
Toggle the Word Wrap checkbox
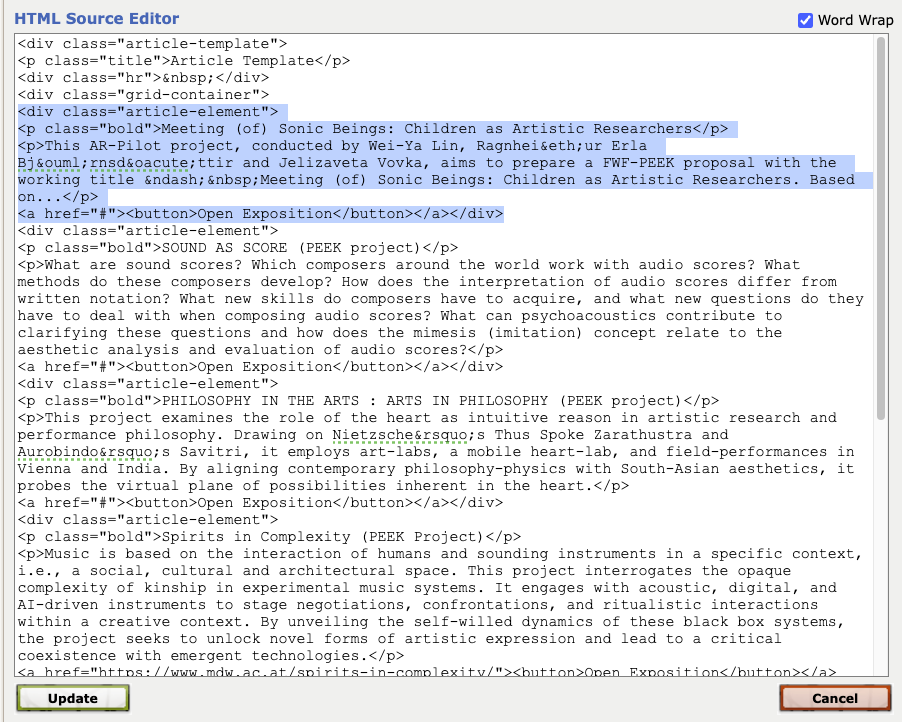[805, 20]
